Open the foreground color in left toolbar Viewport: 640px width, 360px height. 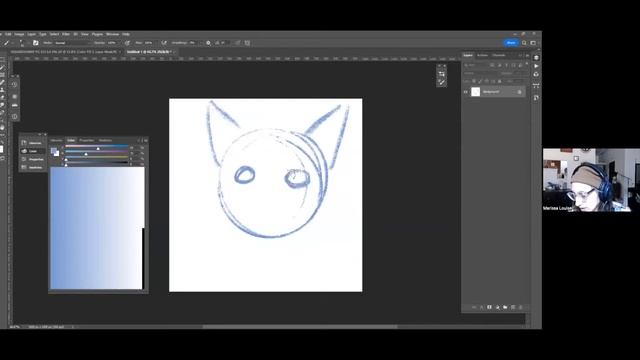point(1,149)
